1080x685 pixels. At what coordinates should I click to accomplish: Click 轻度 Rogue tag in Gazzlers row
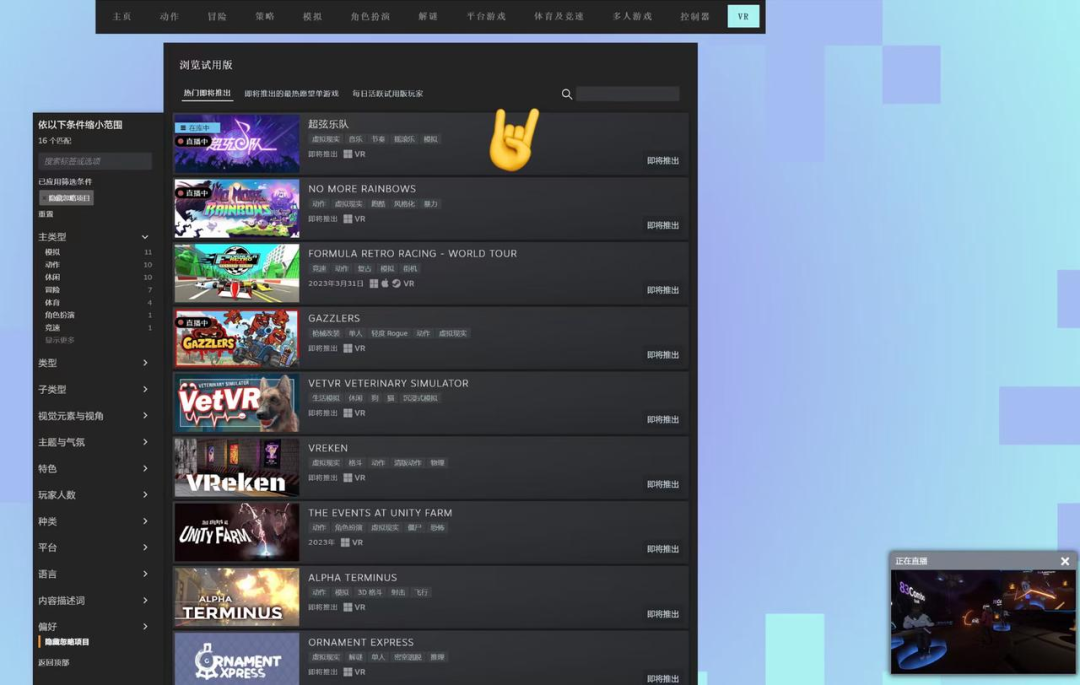[x=390, y=333]
